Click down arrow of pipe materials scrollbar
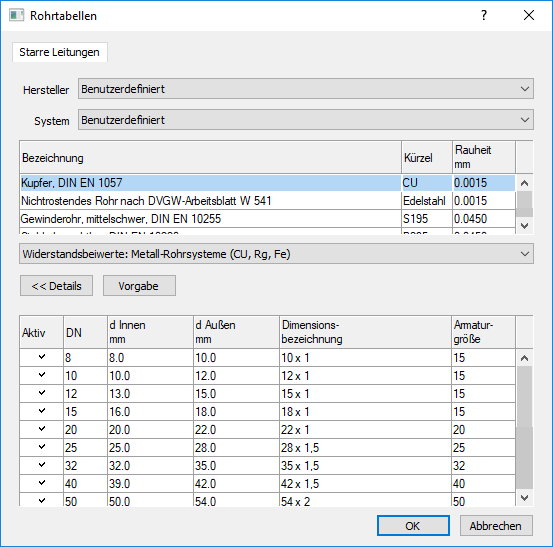The width and height of the screenshot is (553, 547). tap(524, 226)
